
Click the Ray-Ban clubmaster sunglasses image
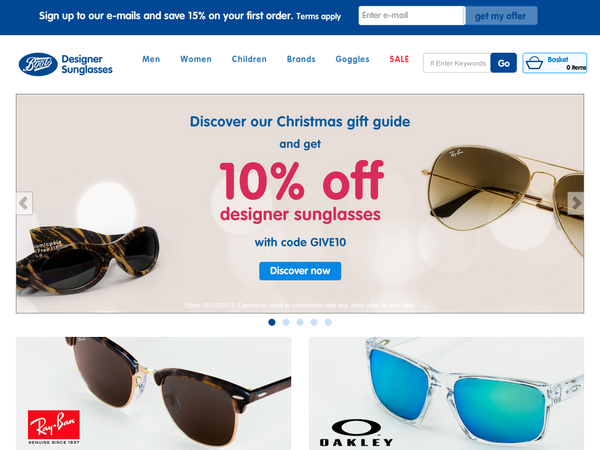click(153, 393)
